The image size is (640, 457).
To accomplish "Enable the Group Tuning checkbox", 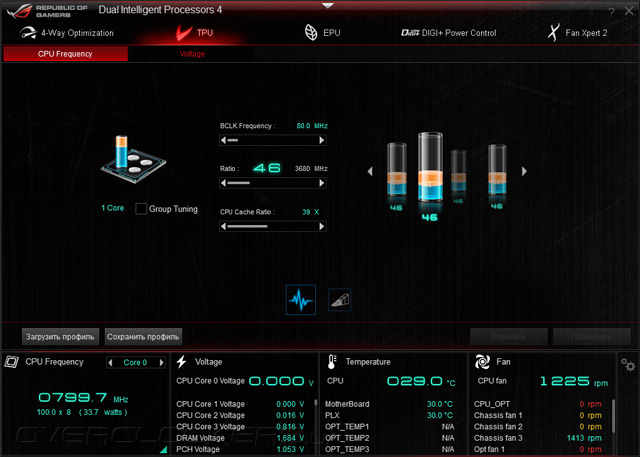I will click(x=141, y=209).
